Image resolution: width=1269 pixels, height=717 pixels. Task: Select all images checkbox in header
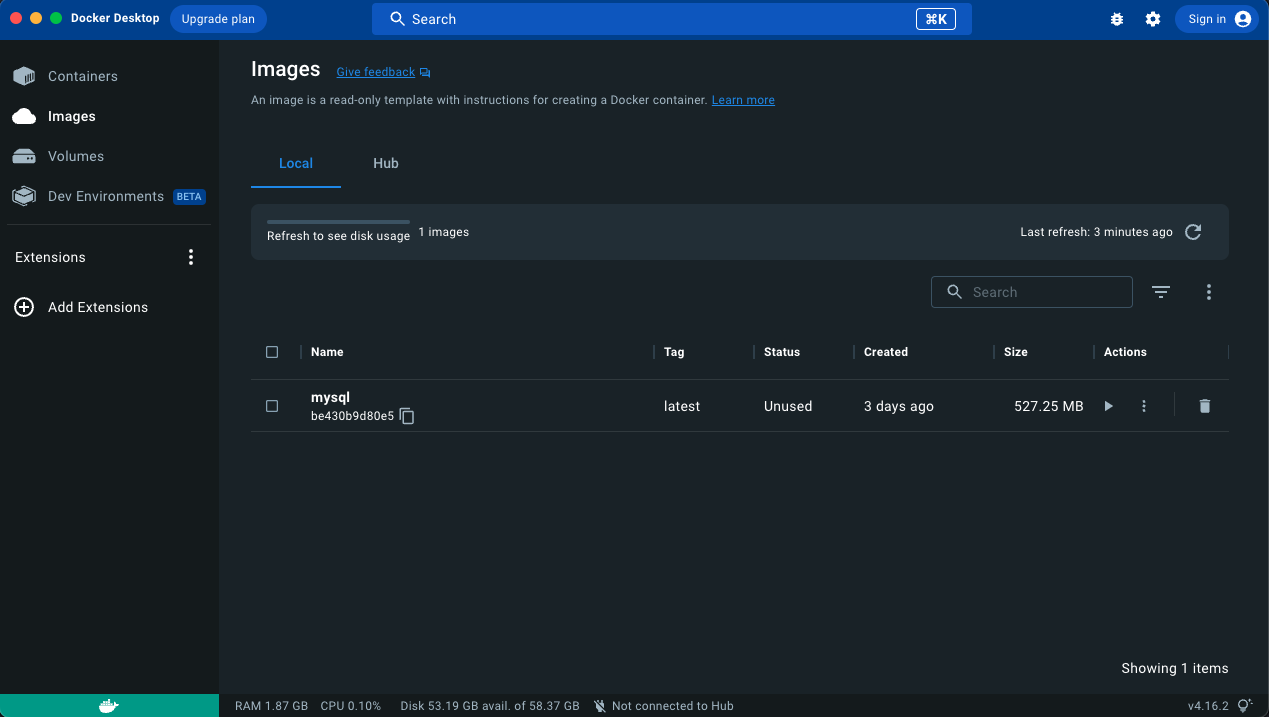pyautogui.click(x=272, y=352)
